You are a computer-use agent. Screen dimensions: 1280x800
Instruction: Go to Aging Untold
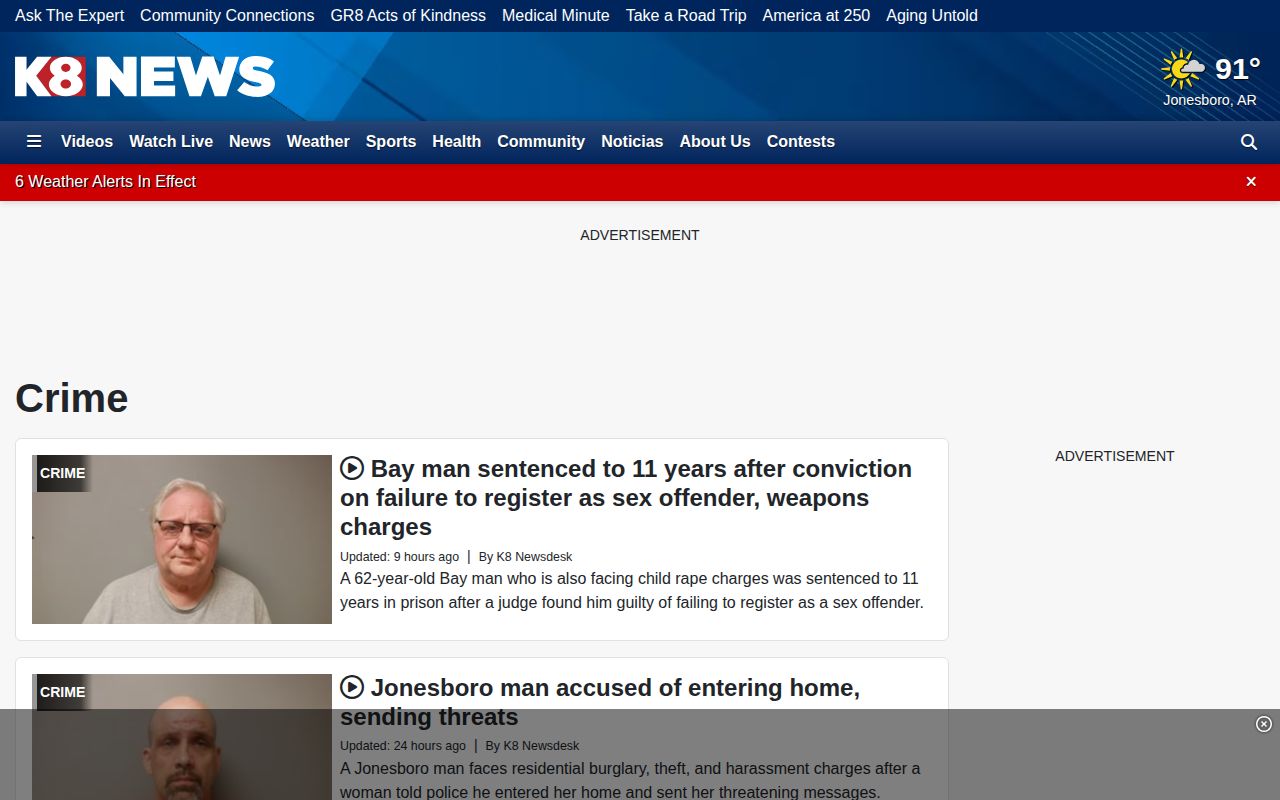(x=932, y=15)
